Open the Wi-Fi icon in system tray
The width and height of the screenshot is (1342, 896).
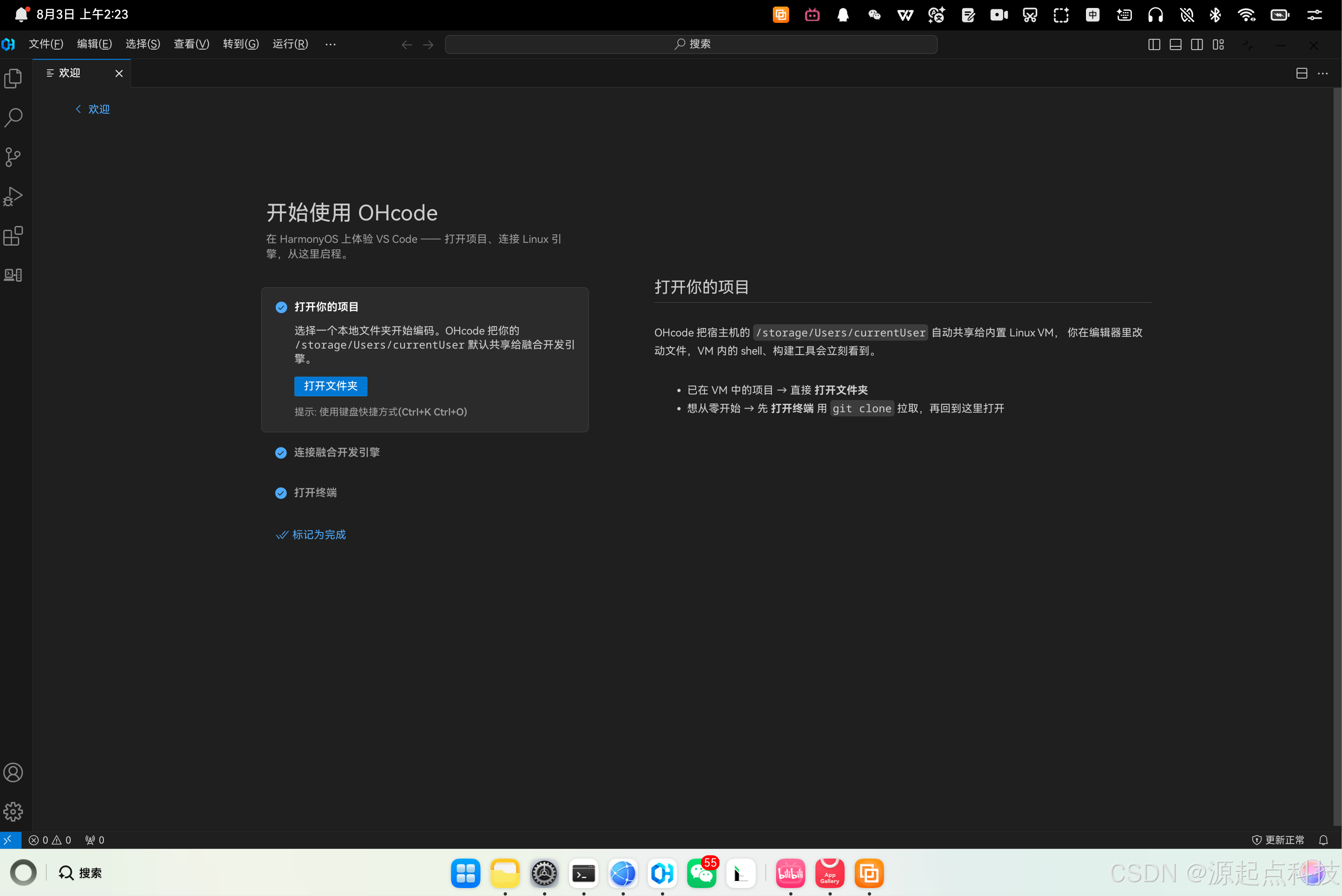(x=1247, y=15)
